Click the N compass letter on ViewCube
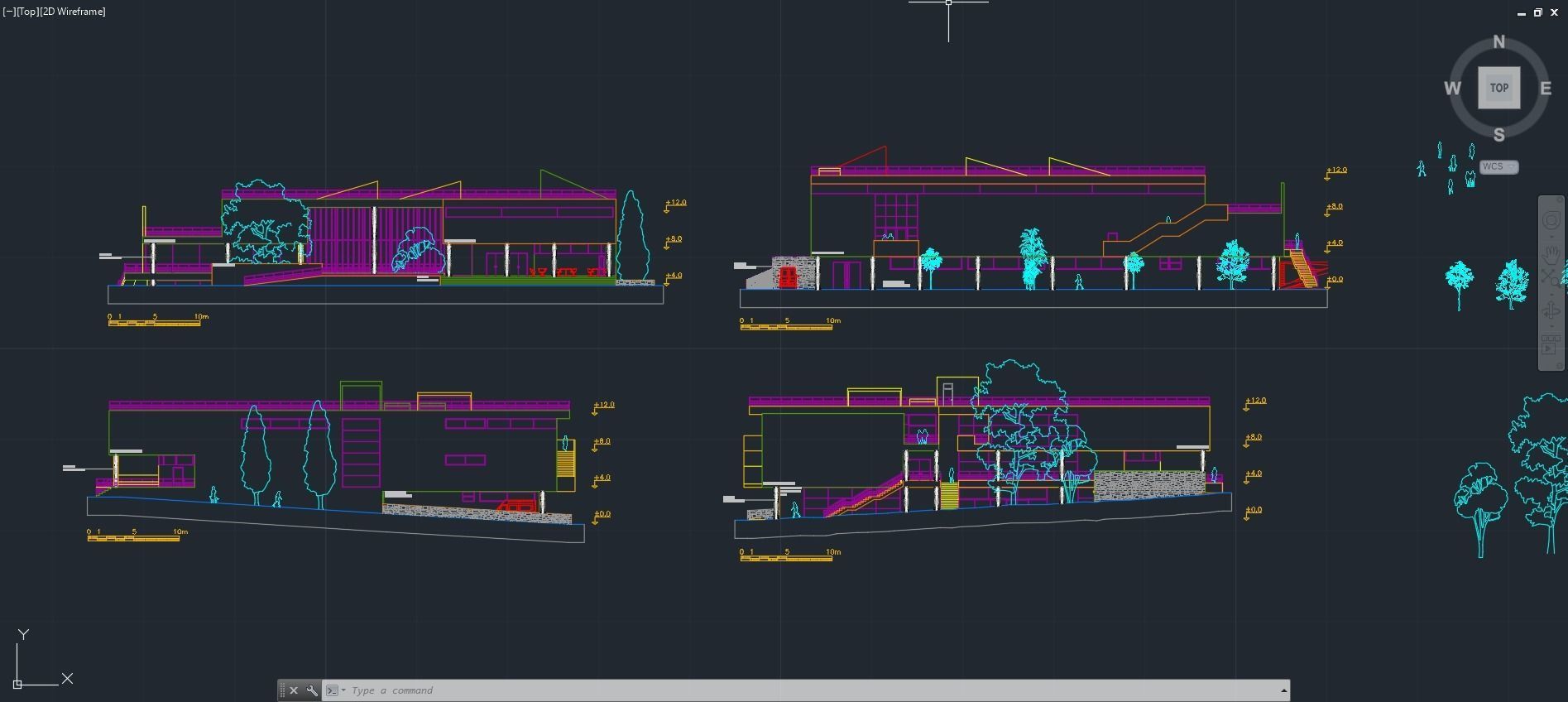 tap(1498, 42)
